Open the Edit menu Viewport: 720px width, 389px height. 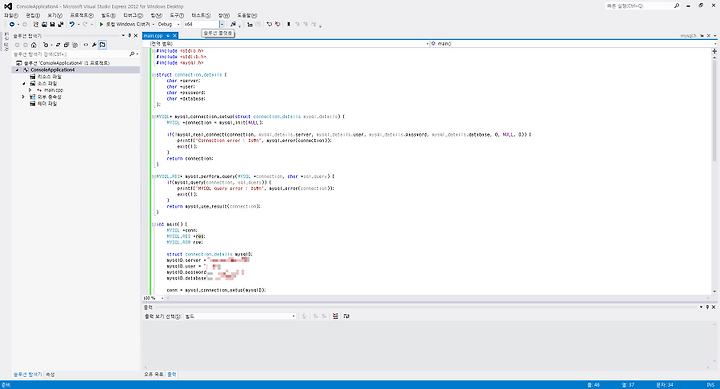coord(33,16)
